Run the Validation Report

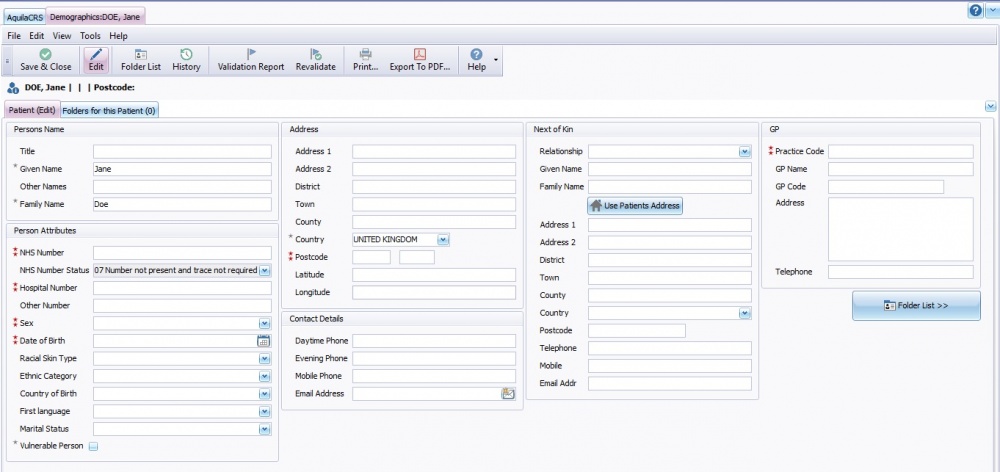point(250,60)
